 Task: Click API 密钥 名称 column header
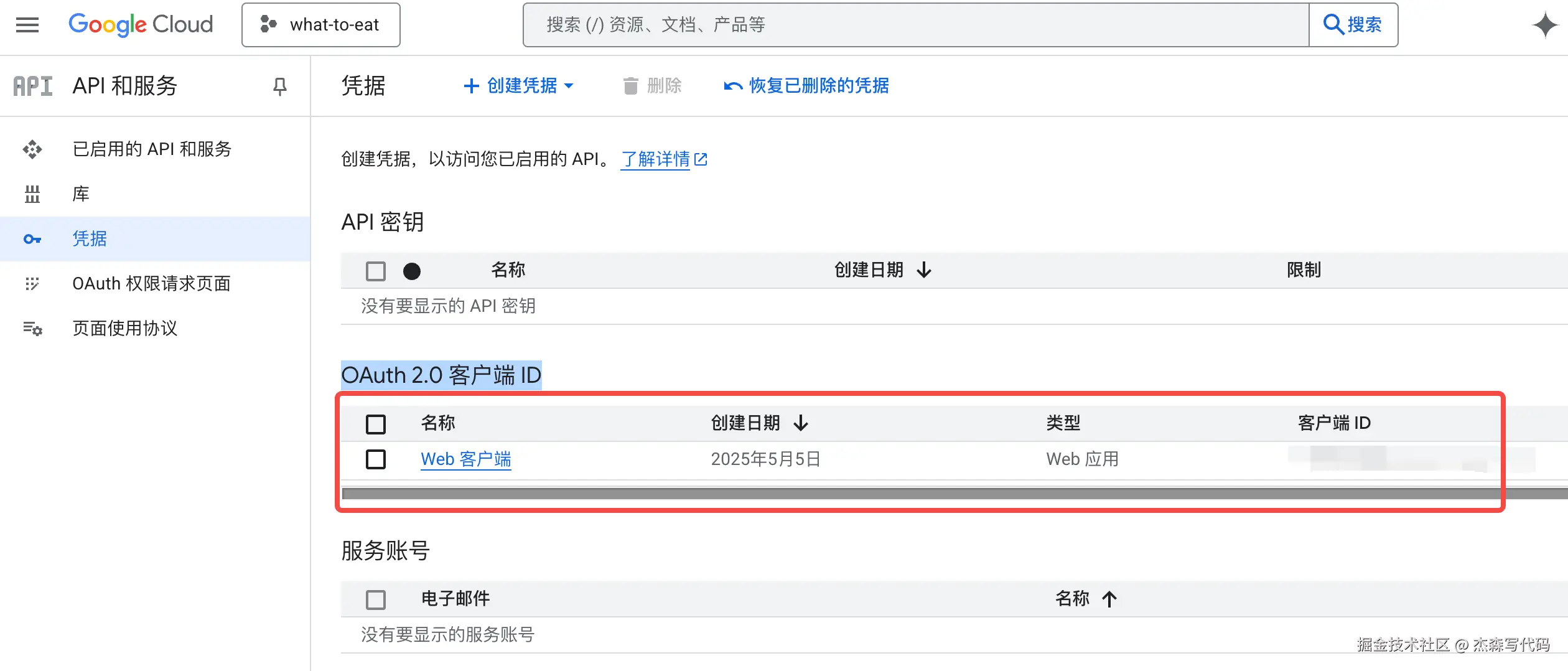point(508,270)
